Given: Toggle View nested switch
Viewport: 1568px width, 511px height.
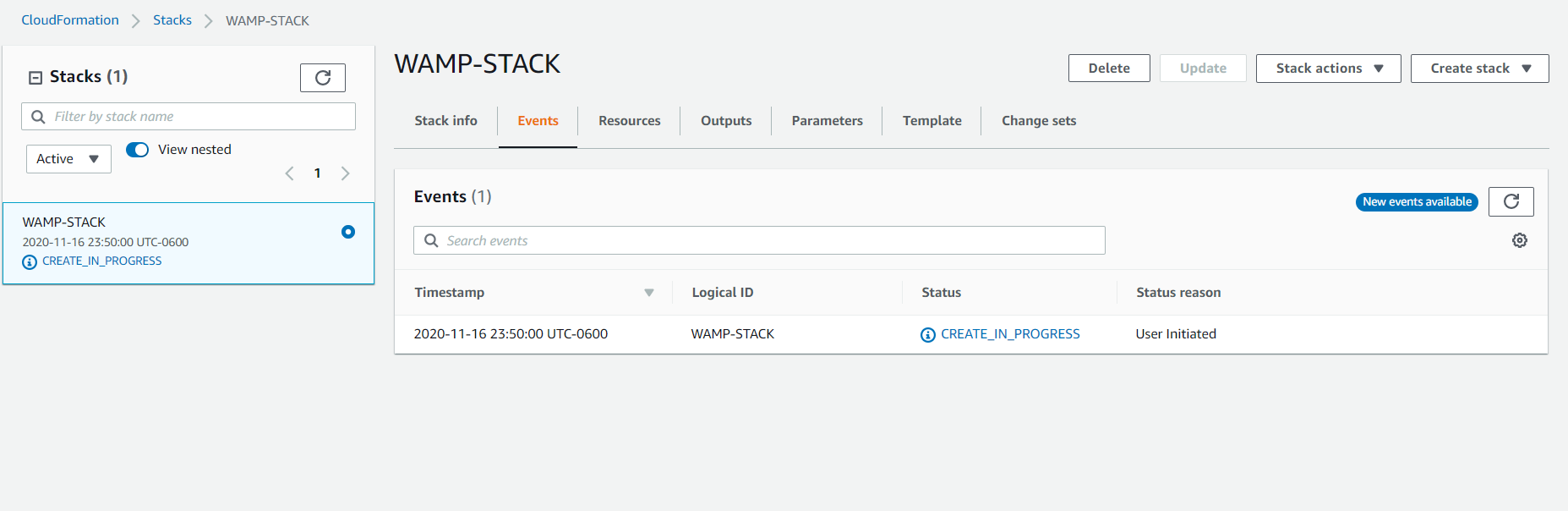Looking at the screenshot, I should tap(137, 150).
